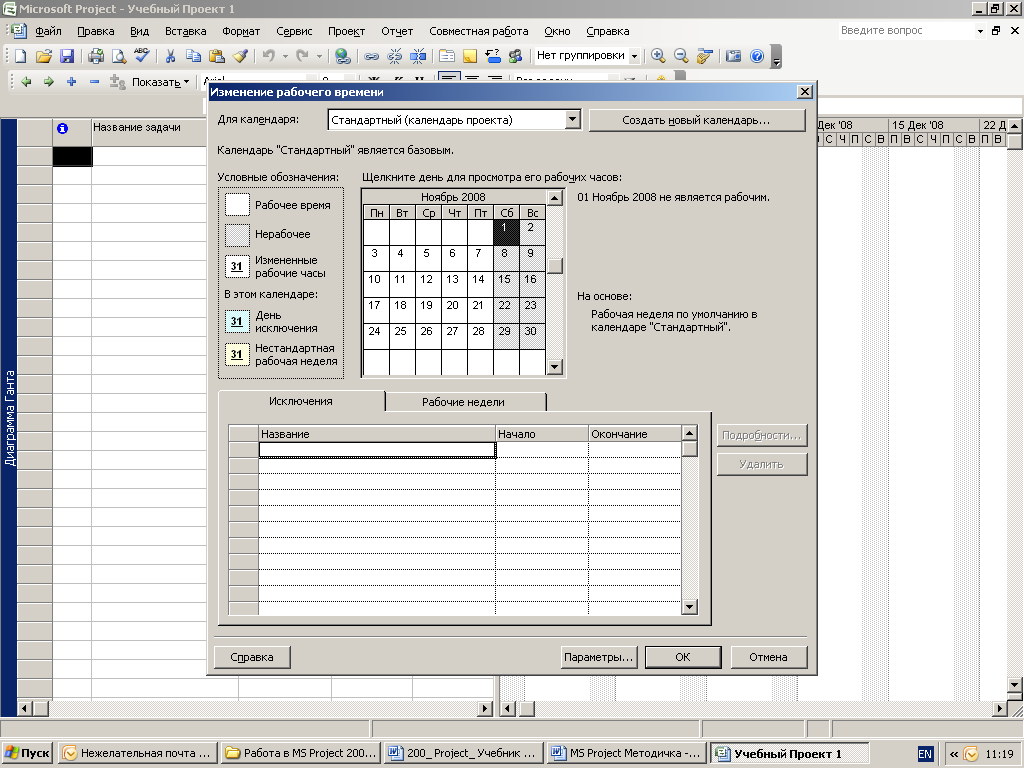1024x768 pixels.
Task: Open the Нет группировки grouping dropdown
Action: point(633,56)
